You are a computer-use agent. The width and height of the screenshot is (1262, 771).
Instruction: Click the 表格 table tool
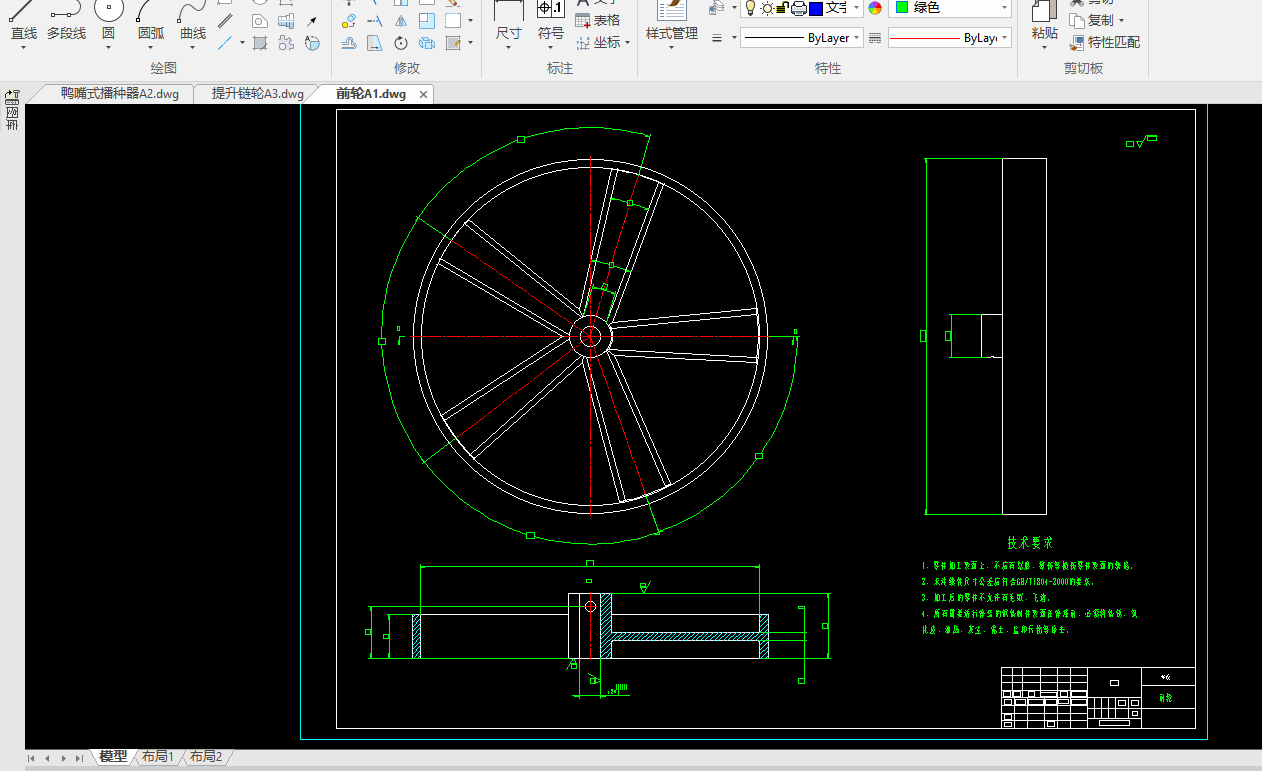click(598, 20)
